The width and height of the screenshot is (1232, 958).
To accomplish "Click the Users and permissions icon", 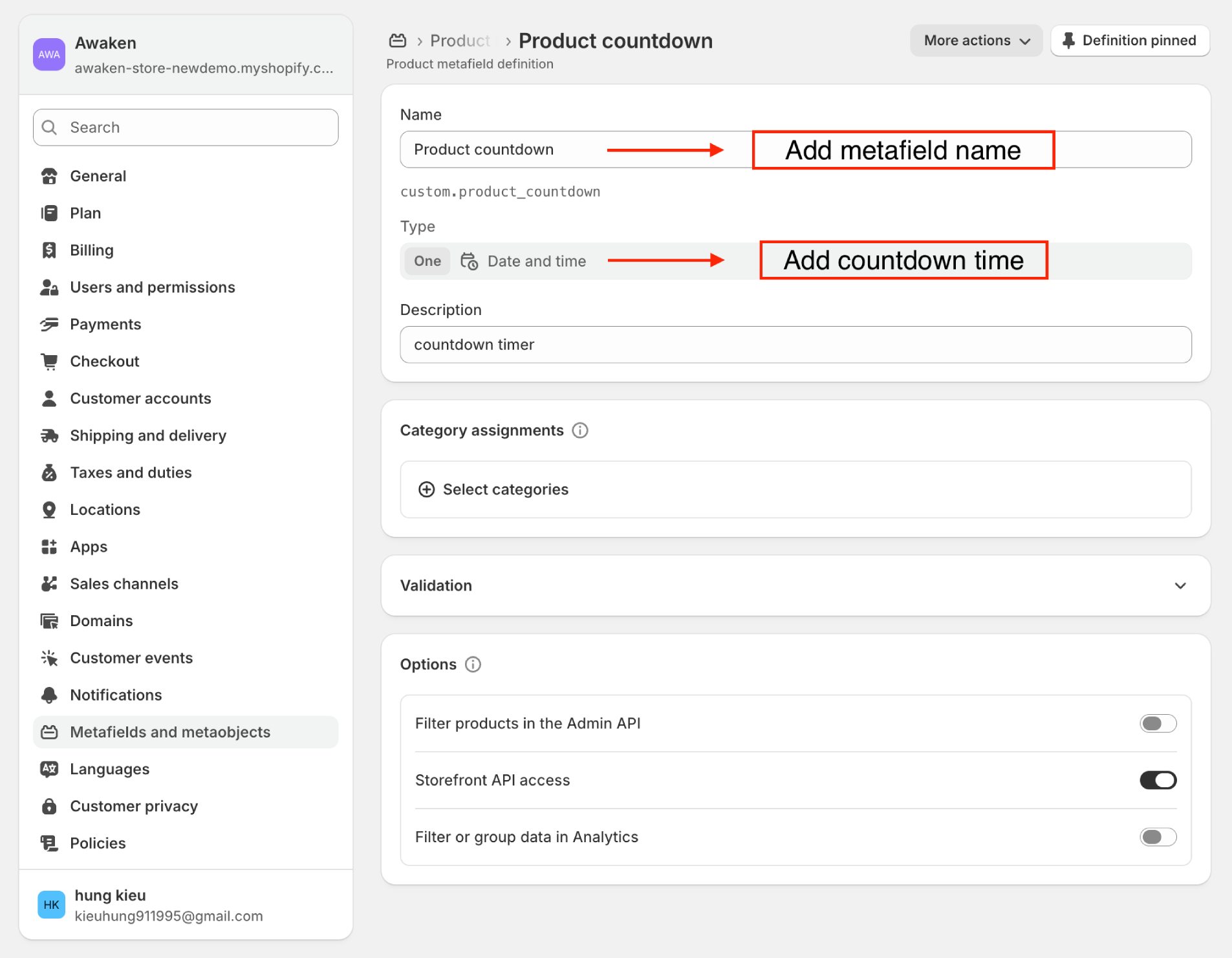I will (x=49, y=287).
